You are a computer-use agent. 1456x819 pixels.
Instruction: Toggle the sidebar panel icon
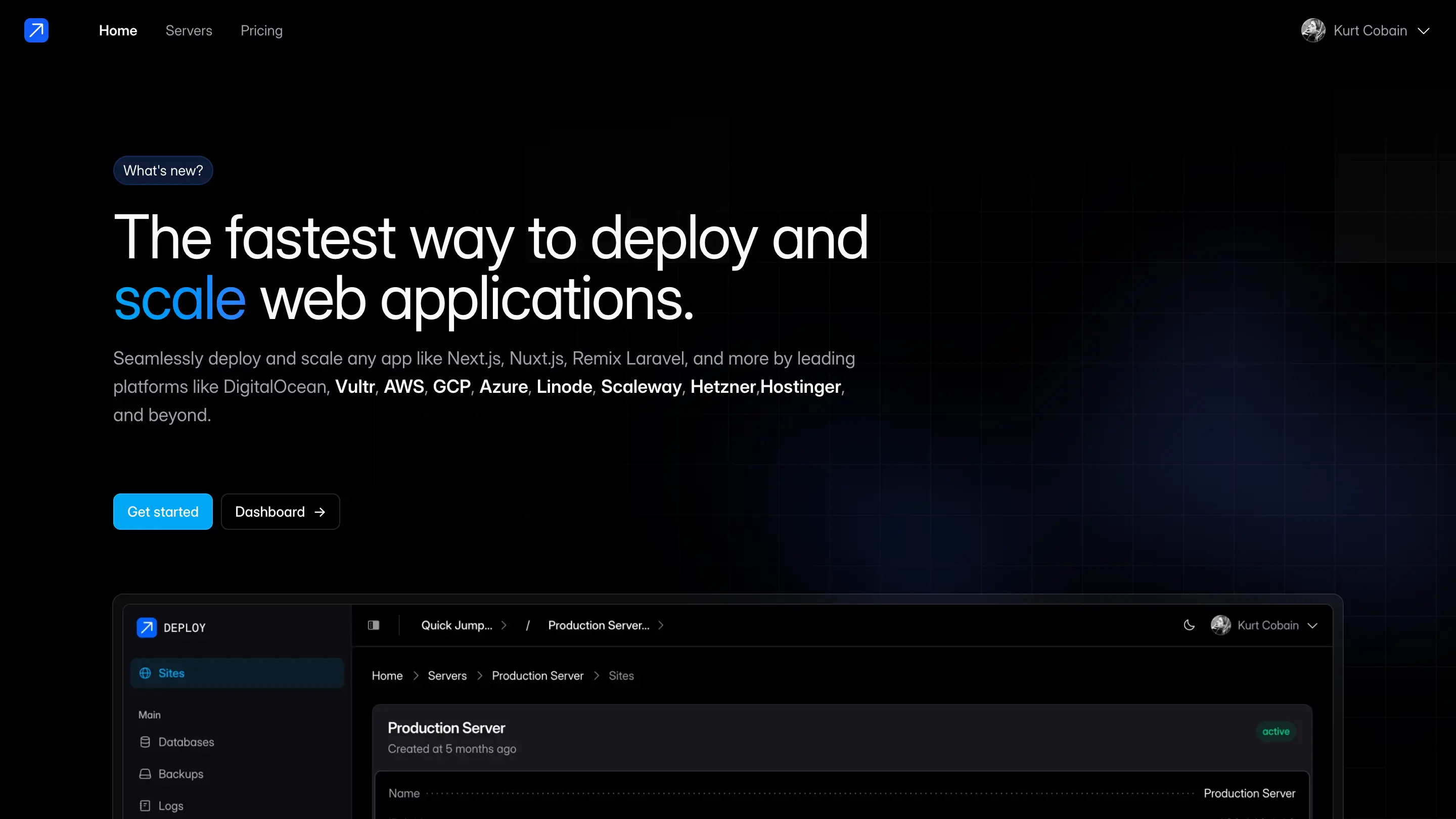coord(374,625)
